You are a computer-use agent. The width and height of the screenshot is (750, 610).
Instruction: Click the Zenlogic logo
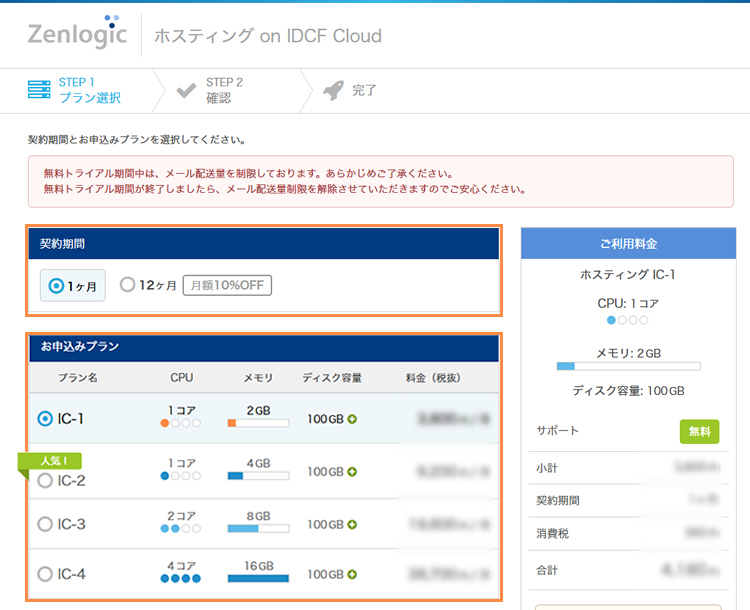pos(77,32)
